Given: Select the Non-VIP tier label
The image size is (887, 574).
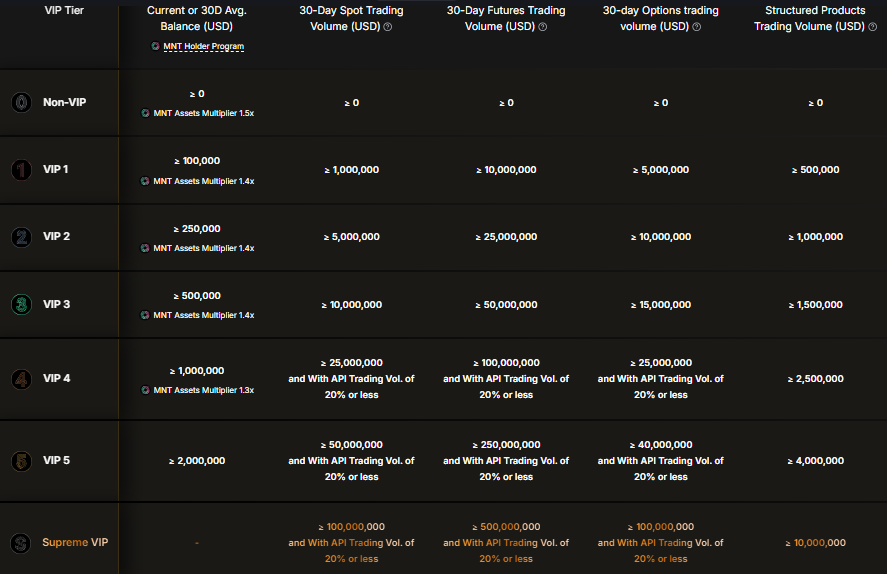Looking at the screenshot, I should 64,102.
